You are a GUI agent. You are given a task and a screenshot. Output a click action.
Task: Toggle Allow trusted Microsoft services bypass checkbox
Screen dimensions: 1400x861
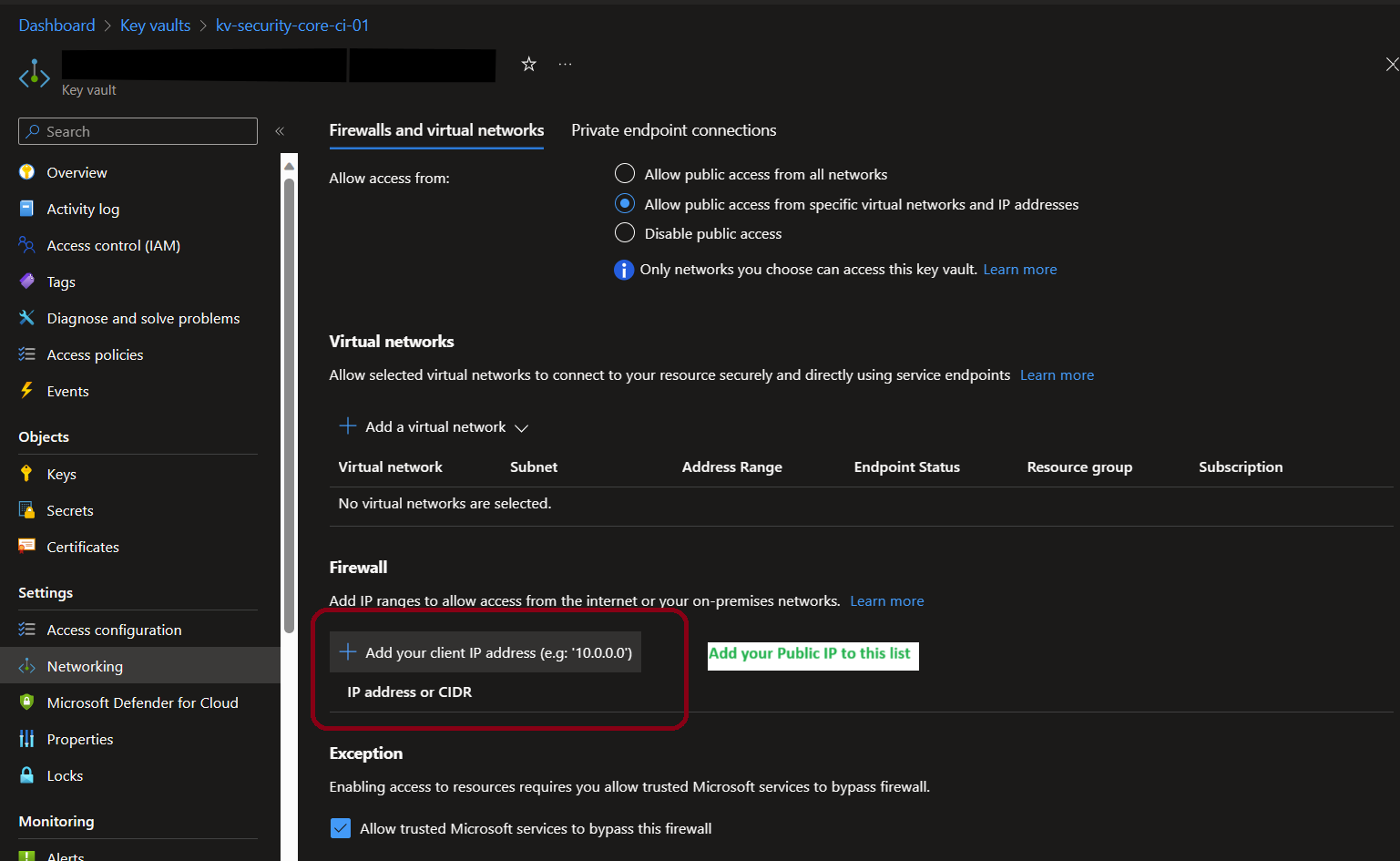(341, 828)
